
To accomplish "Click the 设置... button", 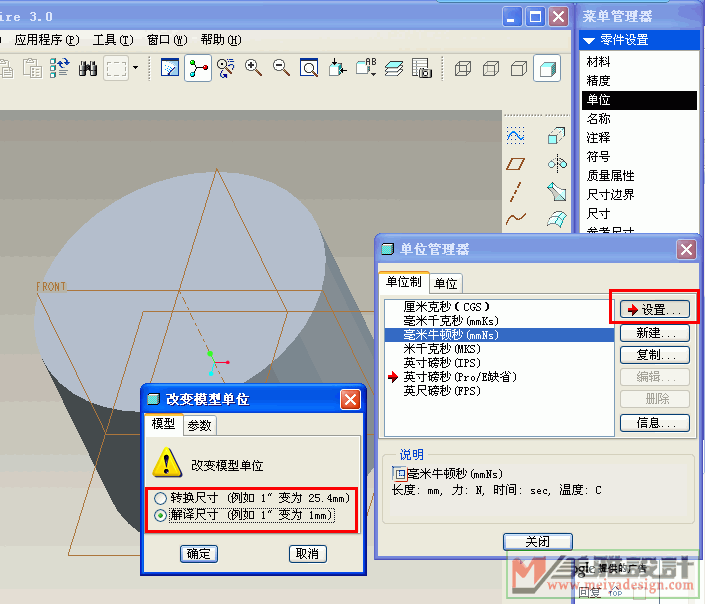I will [x=655, y=309].
